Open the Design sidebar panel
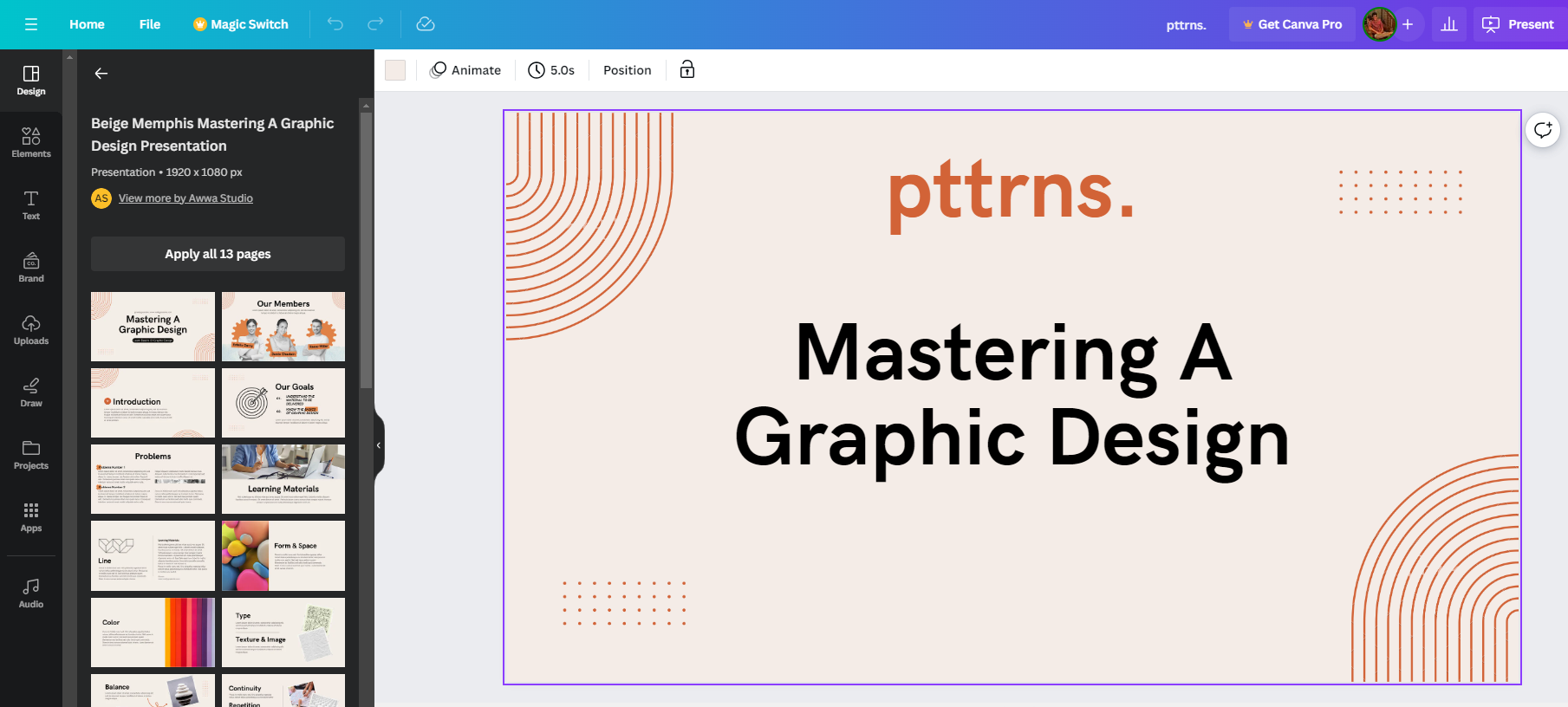The width and height of the screenshot is (1568, 707). [31, 81]
